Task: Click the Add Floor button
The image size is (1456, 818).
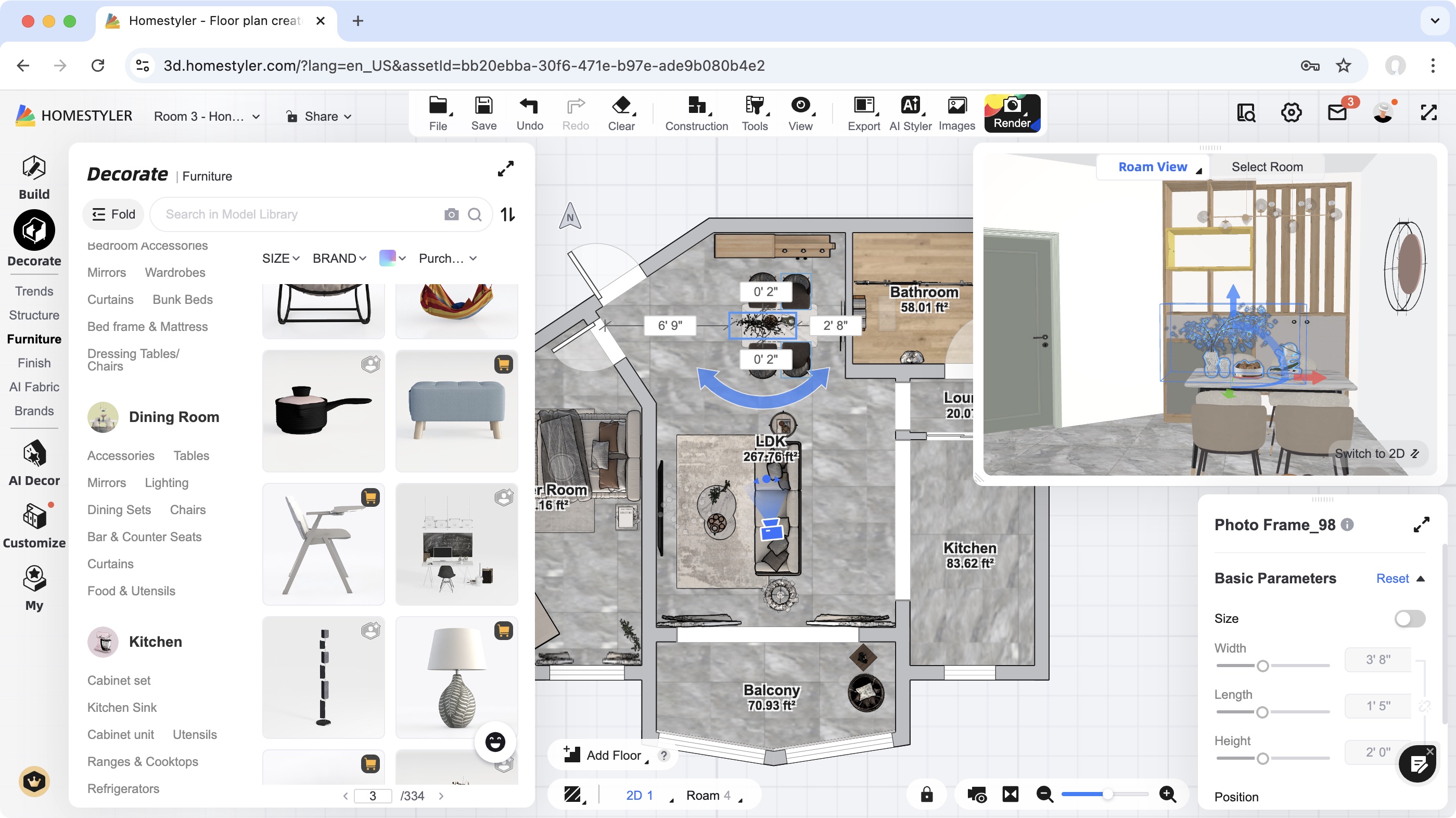Action: (605, 755)
